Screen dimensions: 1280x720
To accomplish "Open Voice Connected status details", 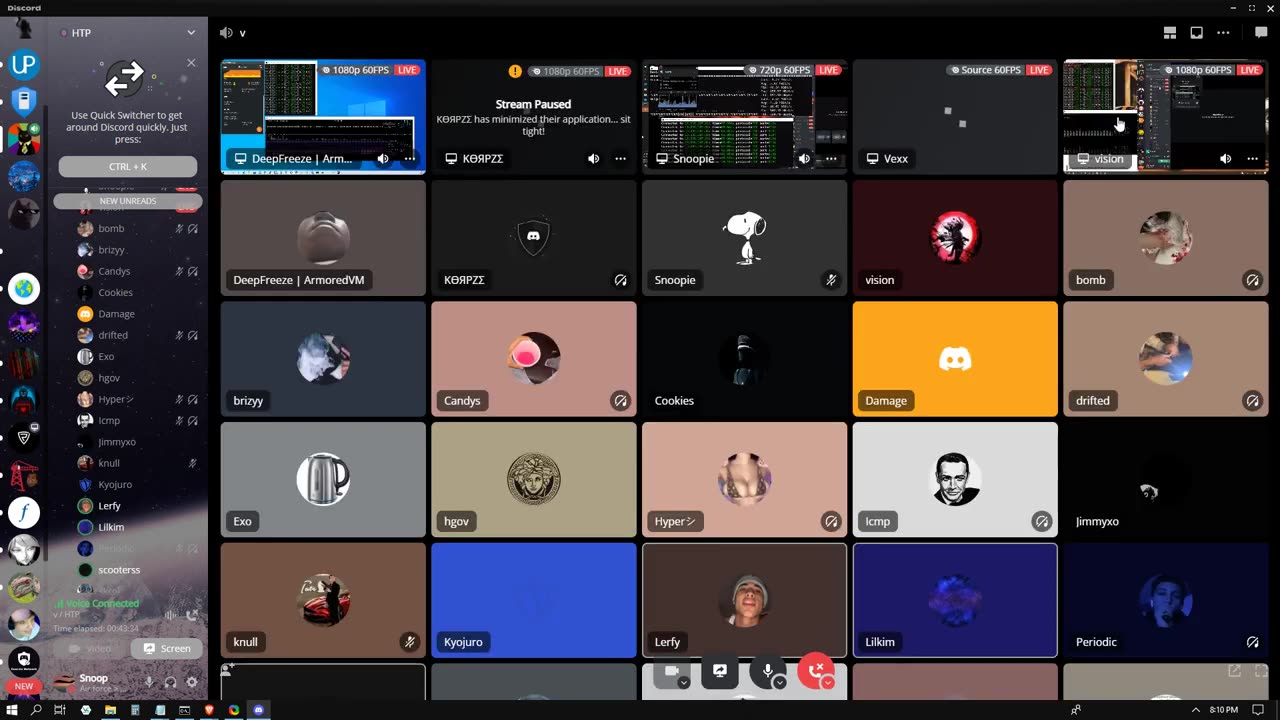I will pos(98,604).
